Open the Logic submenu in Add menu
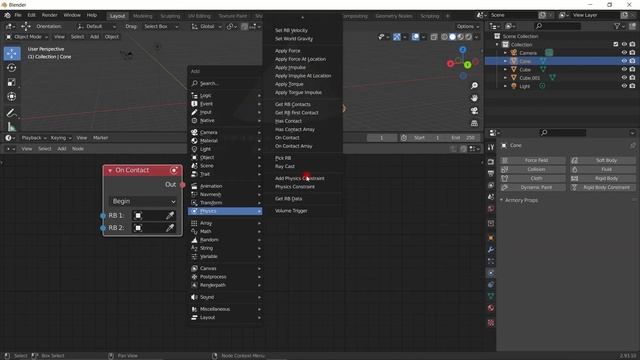This screenshot has width=640, height=360. [x=225, y=96]
